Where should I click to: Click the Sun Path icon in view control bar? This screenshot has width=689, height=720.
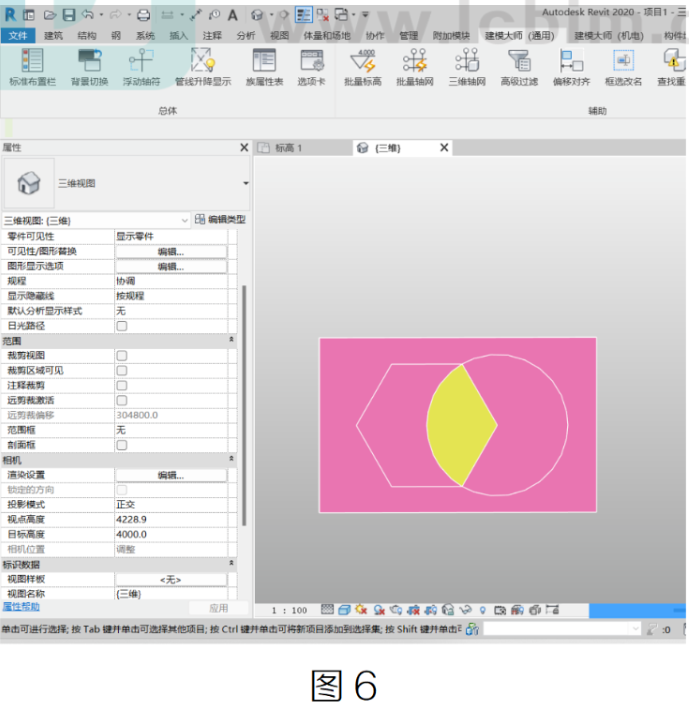click(361, 609)
